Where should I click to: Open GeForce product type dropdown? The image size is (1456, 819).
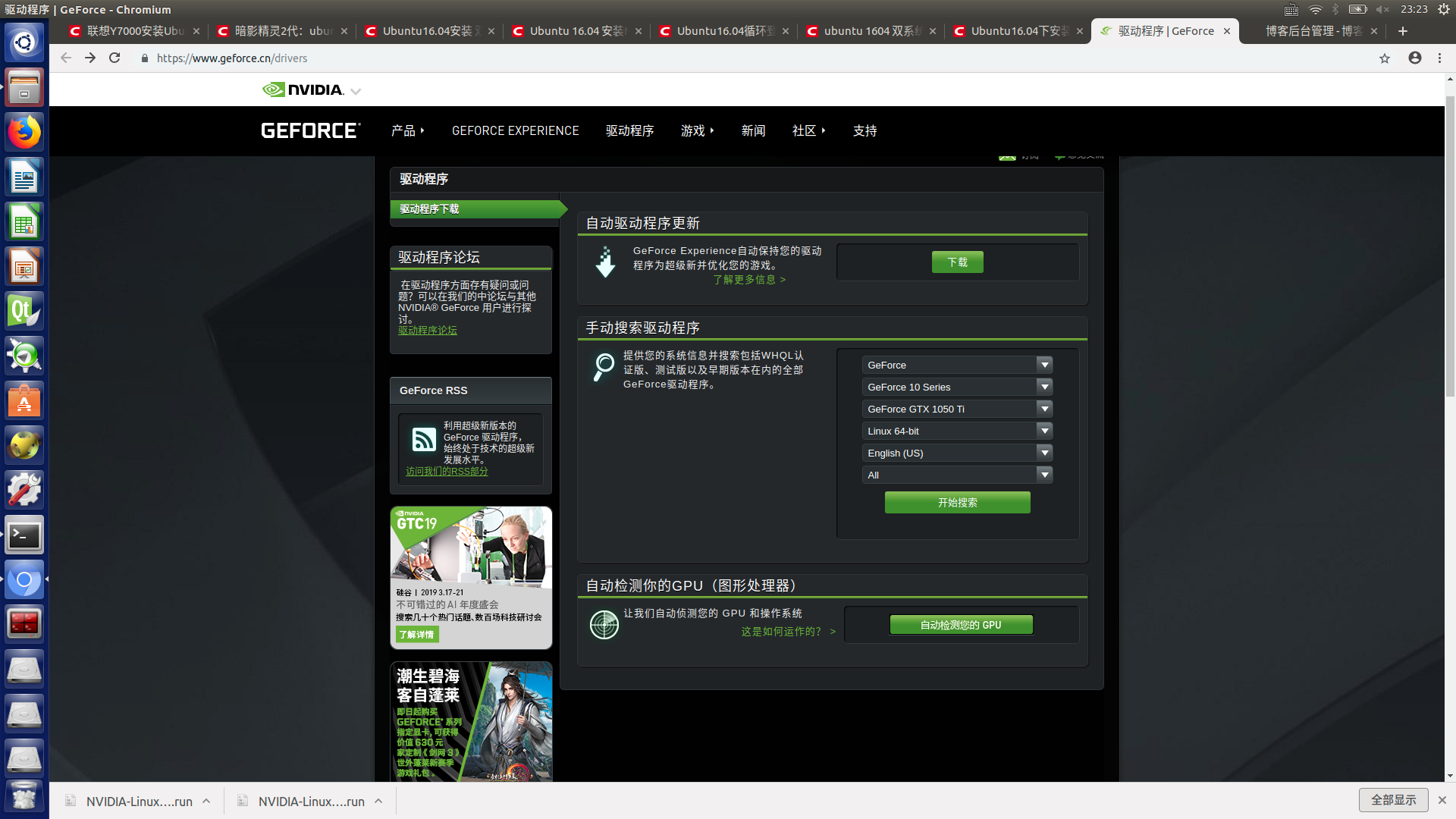pos(957,365)
